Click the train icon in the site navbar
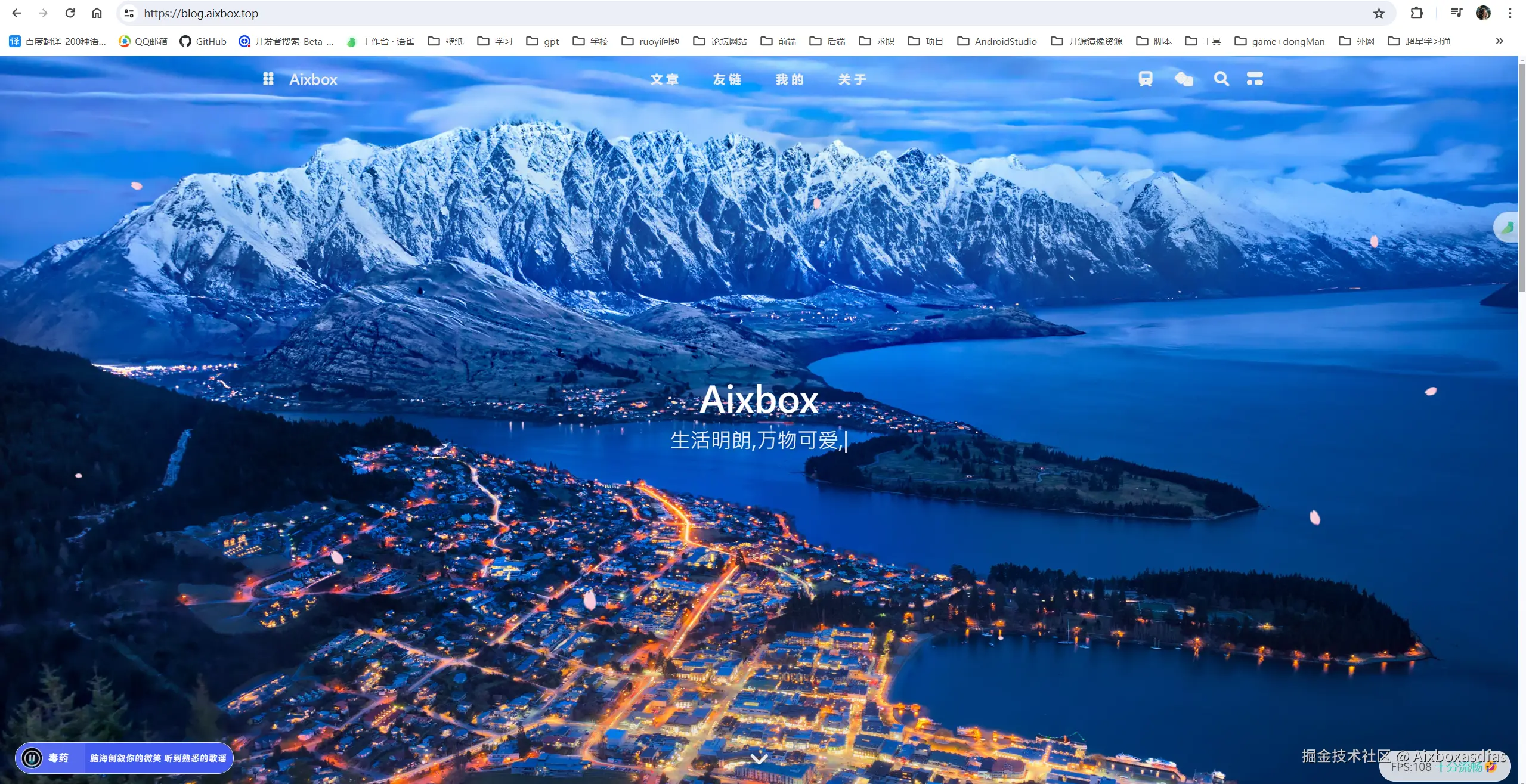 pos(1145,79)
